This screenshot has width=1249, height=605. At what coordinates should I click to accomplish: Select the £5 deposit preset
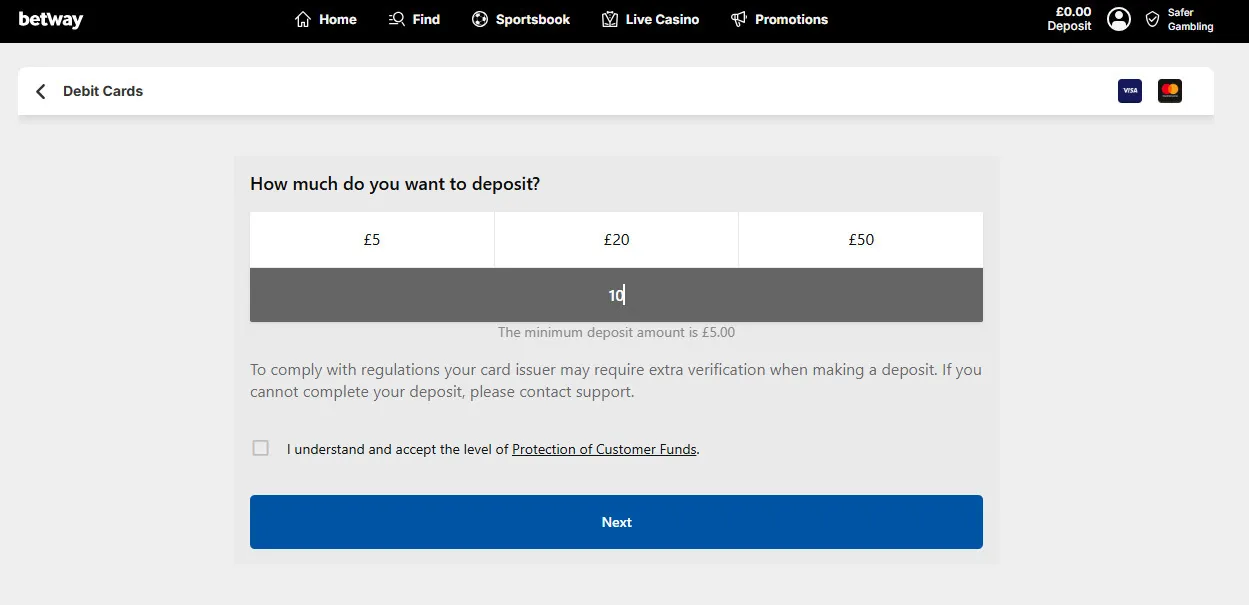[x=371, y=239]
